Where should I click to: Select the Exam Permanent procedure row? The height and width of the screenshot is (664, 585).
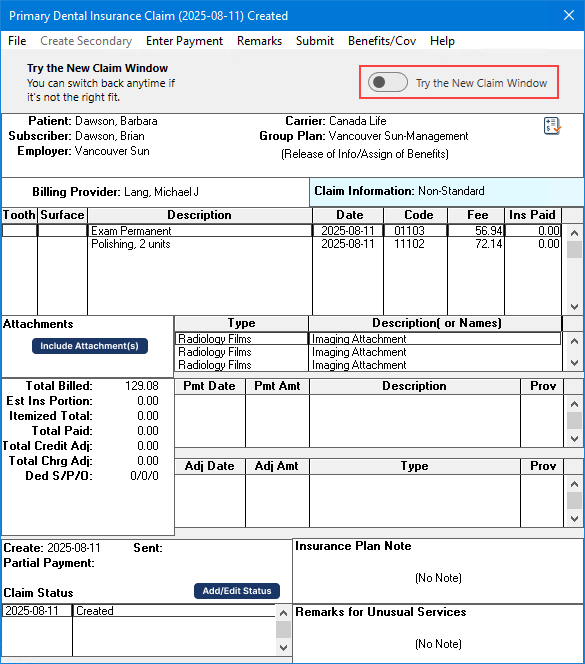282,231
